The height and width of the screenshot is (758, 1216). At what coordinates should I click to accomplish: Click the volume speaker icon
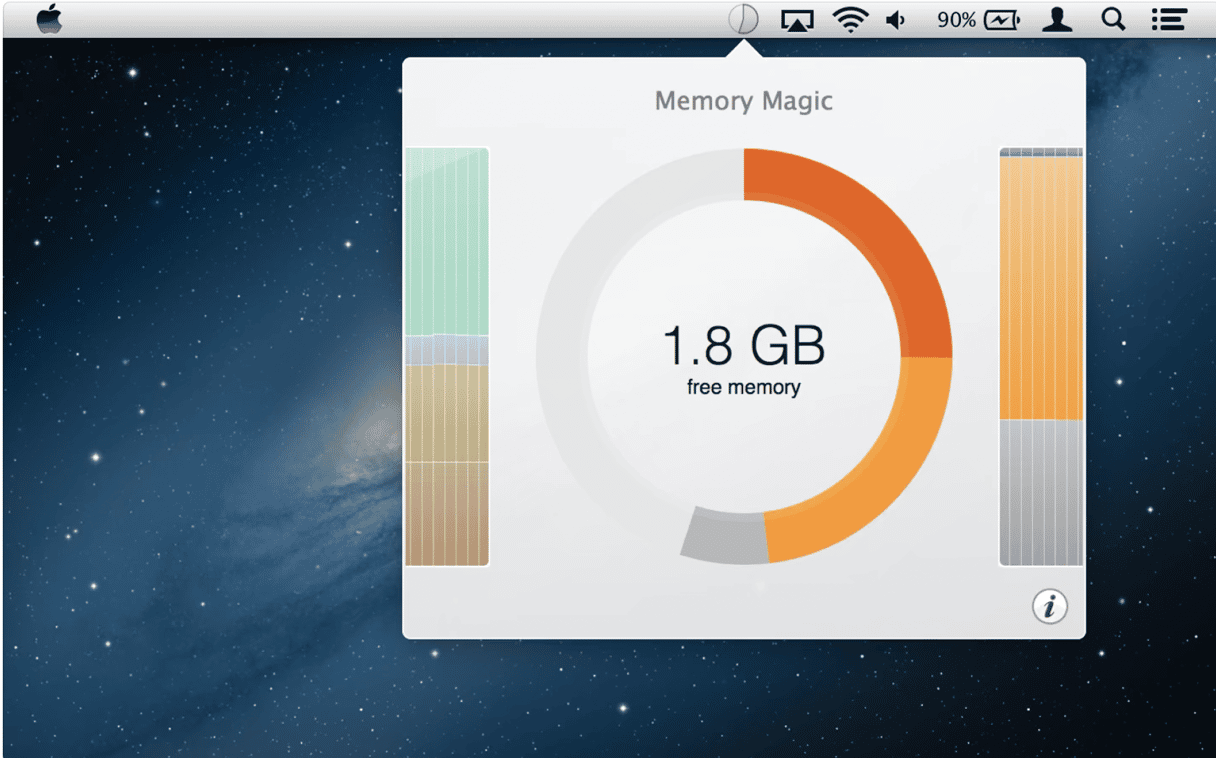[896, 19]
